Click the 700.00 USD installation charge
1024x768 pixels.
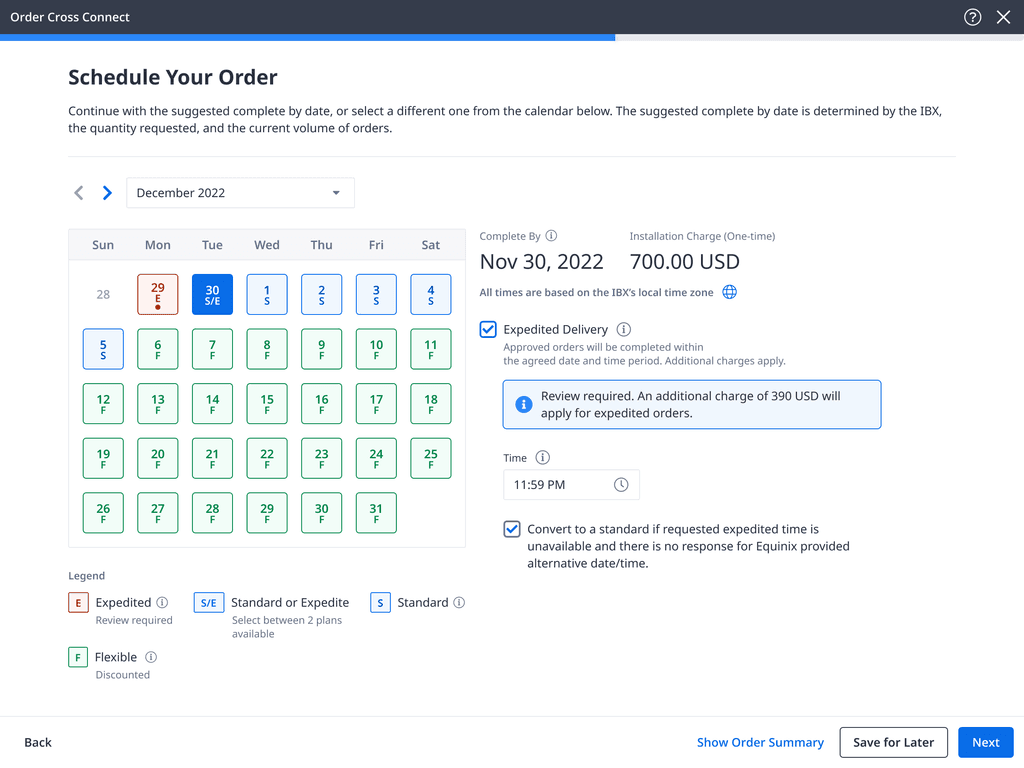(684, 262)
